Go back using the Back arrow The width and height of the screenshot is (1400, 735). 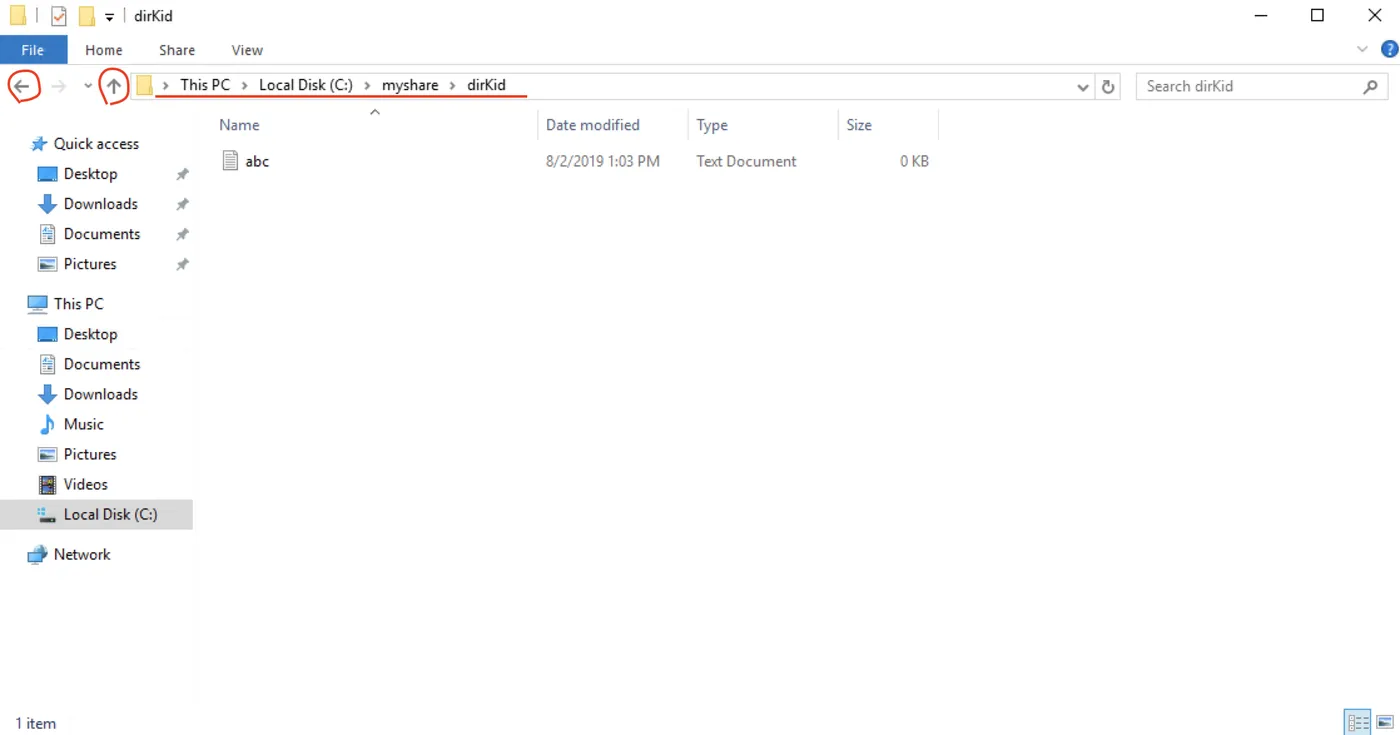(x=21, y=87)
